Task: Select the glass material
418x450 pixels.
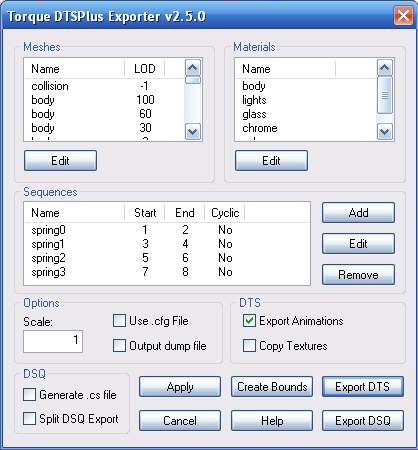Action: (306, 114)
